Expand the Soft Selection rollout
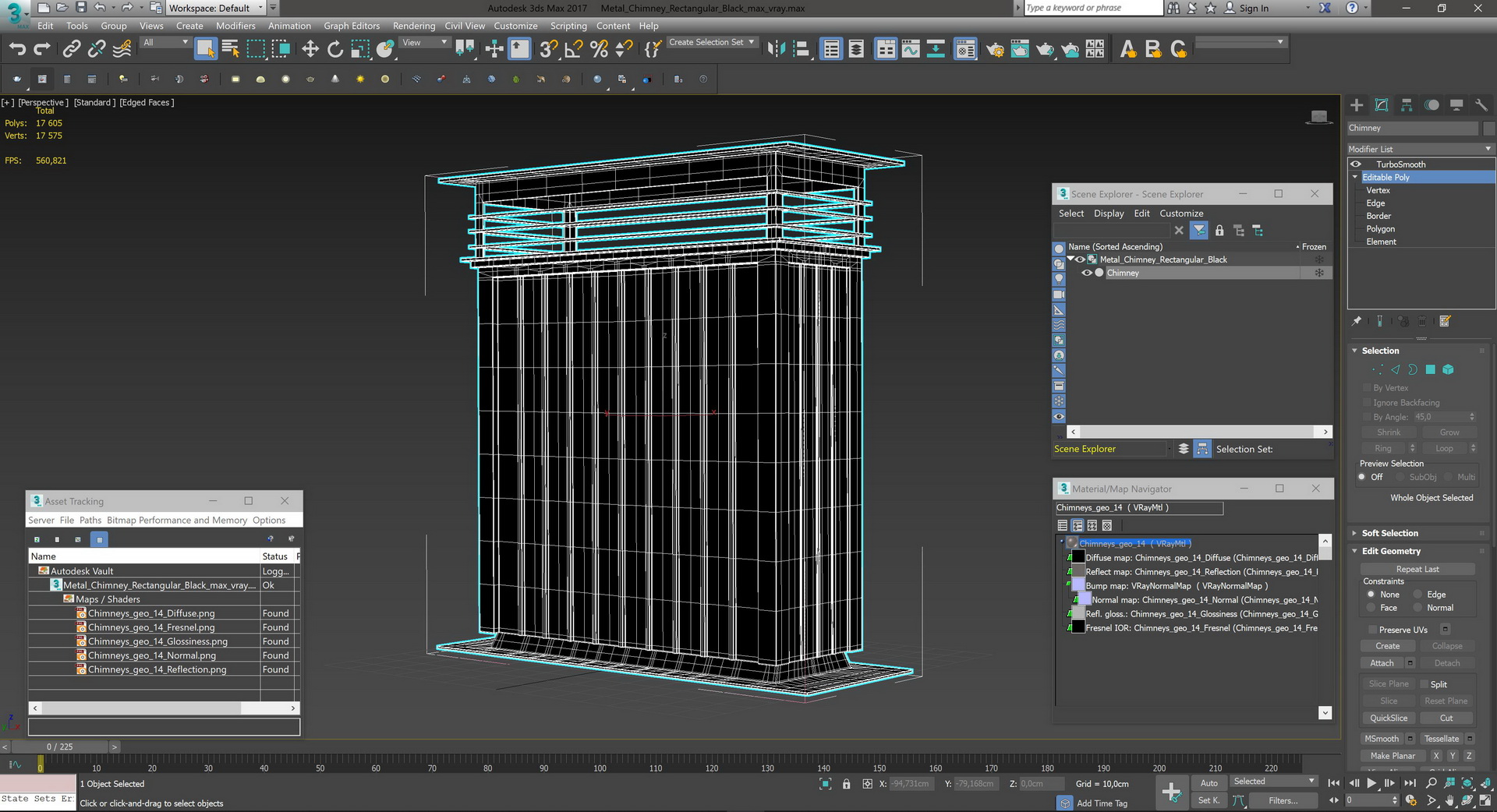1497x812 pixels. click(1389, 533)
